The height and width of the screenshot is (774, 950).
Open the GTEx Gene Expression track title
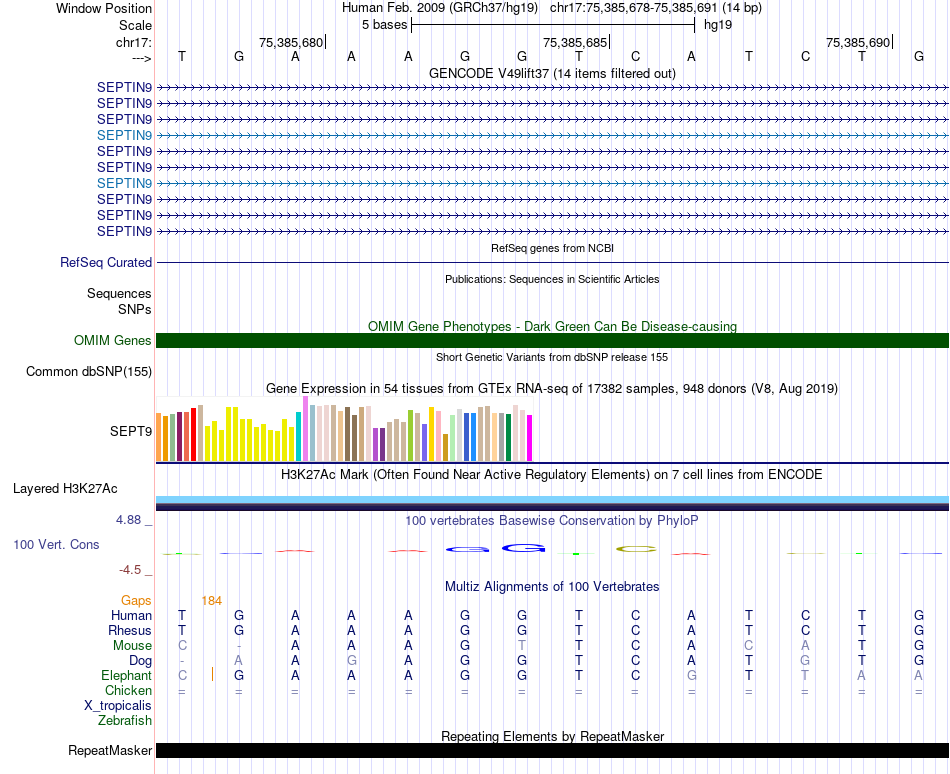click(552, 389)
